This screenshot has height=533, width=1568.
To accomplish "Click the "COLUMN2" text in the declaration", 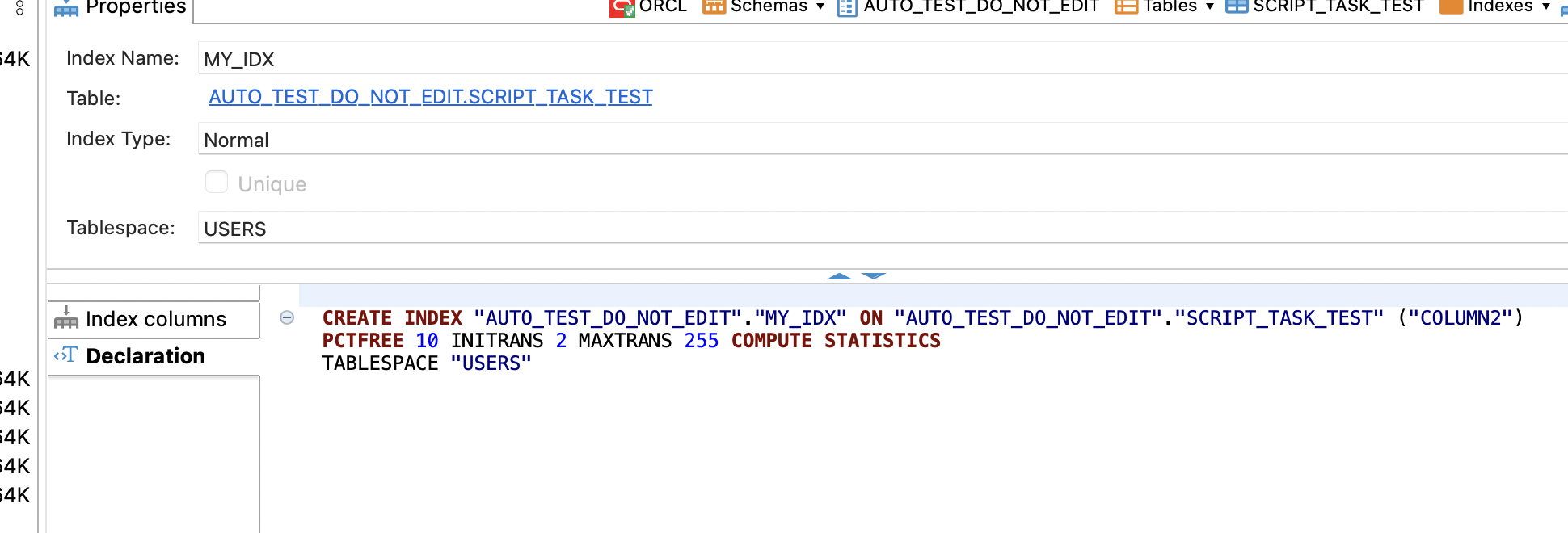I will tap(1461, 318).
